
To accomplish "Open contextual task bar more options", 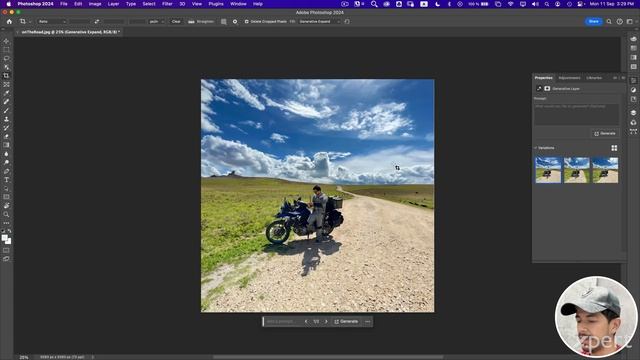I will [367, 322].
